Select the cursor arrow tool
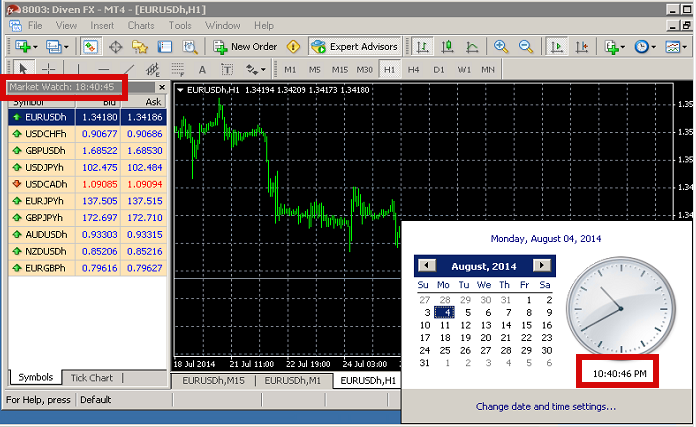Image resolution: width=696 pixels, height=427 pixels. click(23, 69)
